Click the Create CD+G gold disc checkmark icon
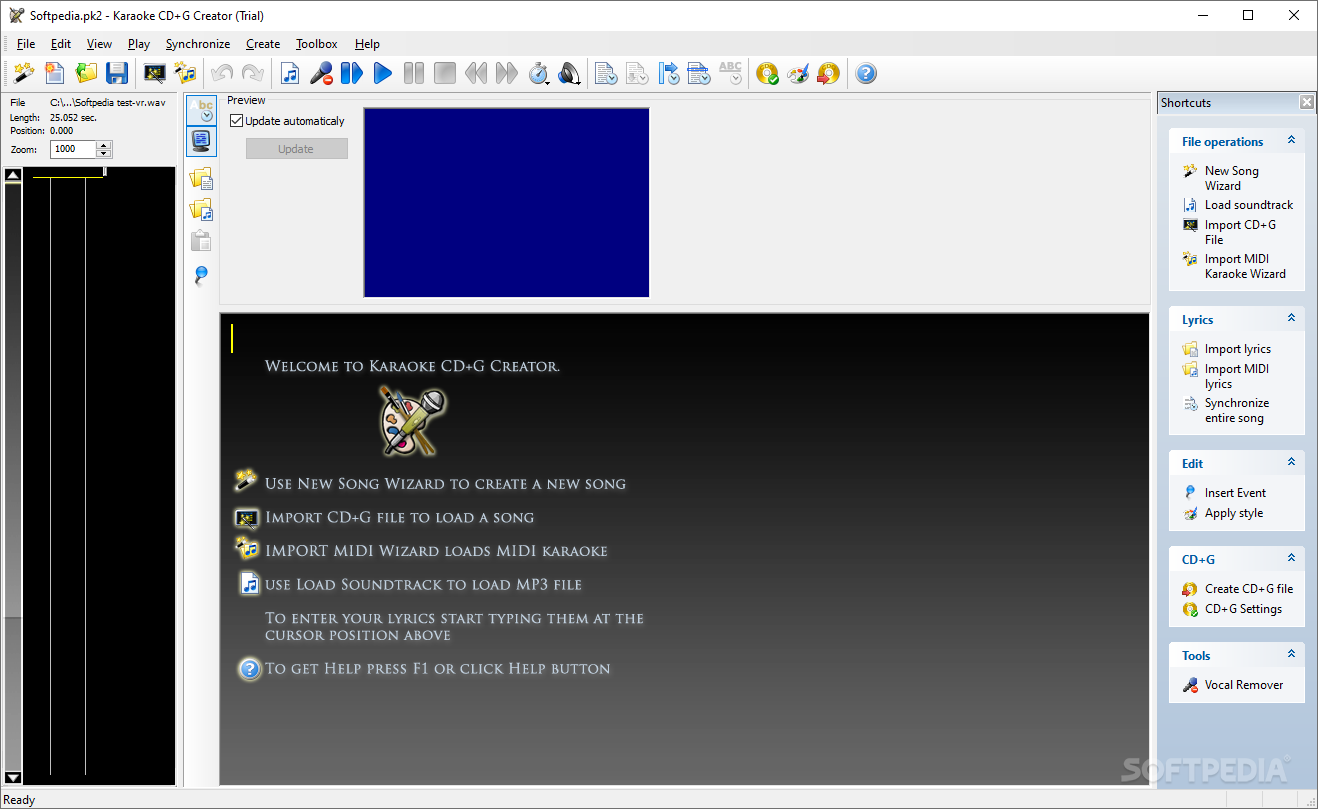Image resolution: width=1318 pixels, height=809 pixels. [x=767, y=73]
